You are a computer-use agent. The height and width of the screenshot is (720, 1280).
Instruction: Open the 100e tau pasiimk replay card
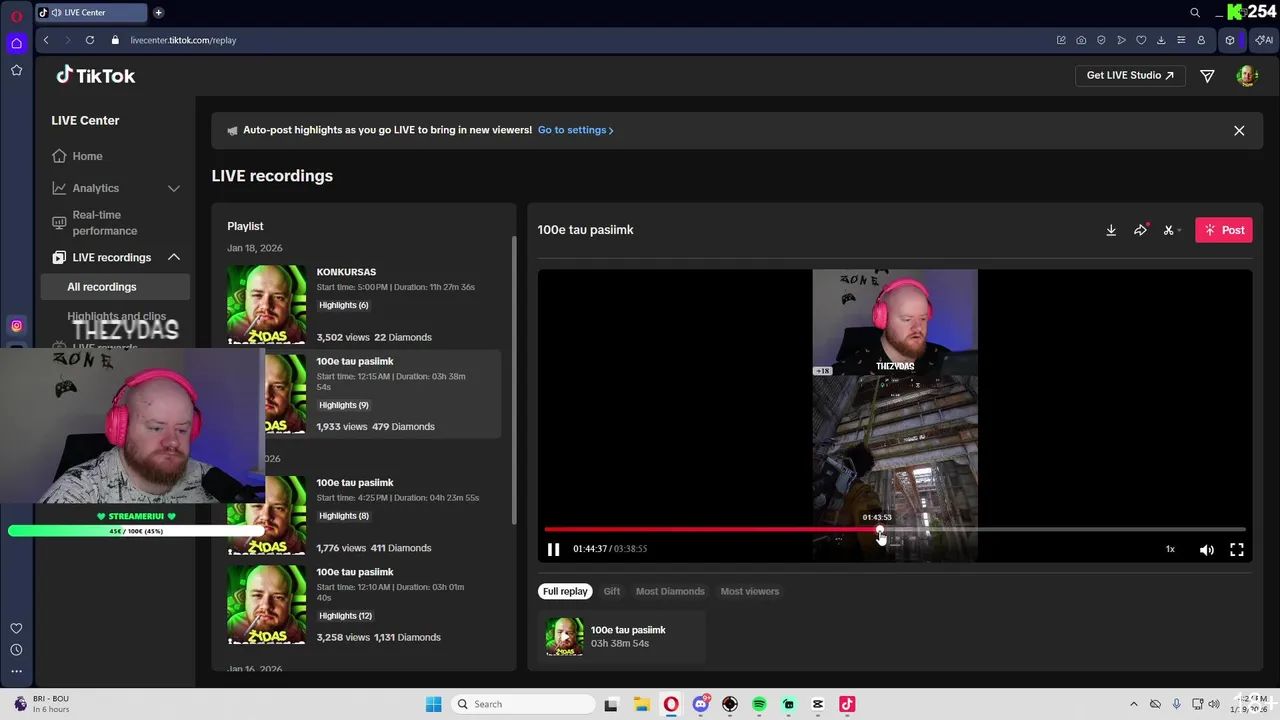tap(622, 637)
